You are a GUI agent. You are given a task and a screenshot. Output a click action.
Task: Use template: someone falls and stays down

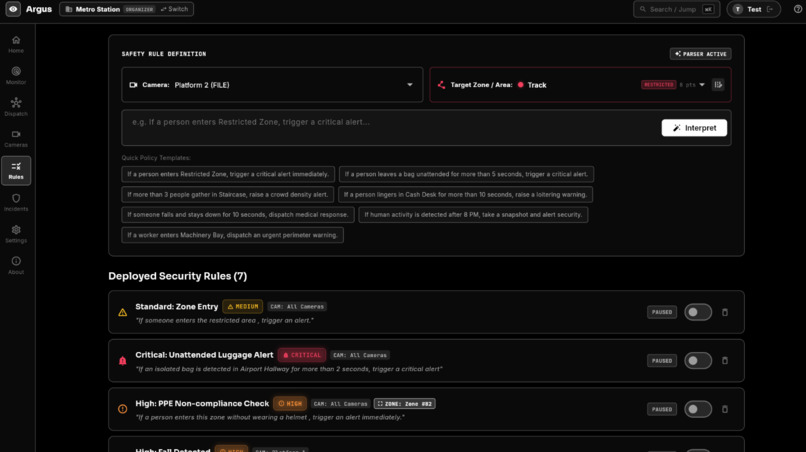[237, 214]
